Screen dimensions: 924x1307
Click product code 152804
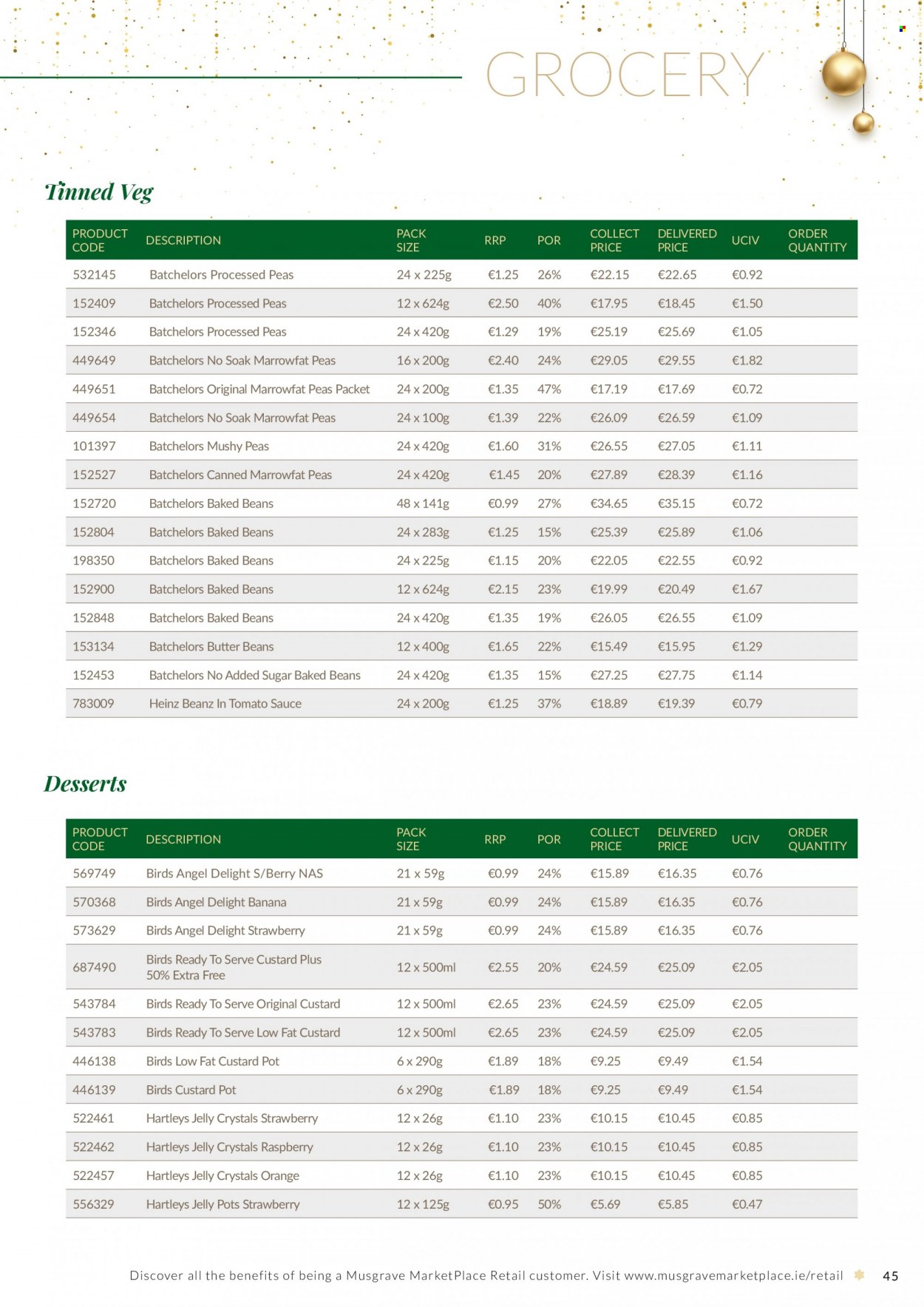(93, 532)
